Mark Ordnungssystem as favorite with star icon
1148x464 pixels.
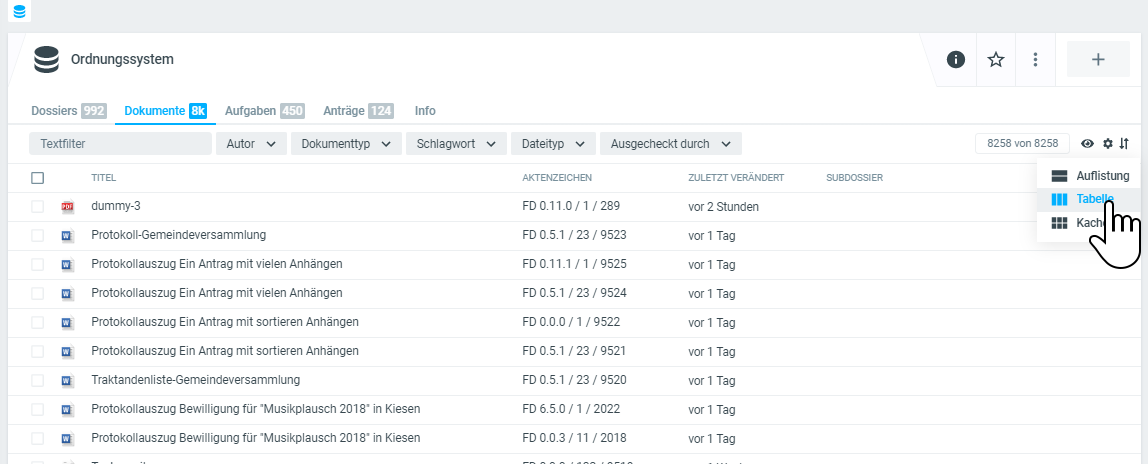(996, 60)
